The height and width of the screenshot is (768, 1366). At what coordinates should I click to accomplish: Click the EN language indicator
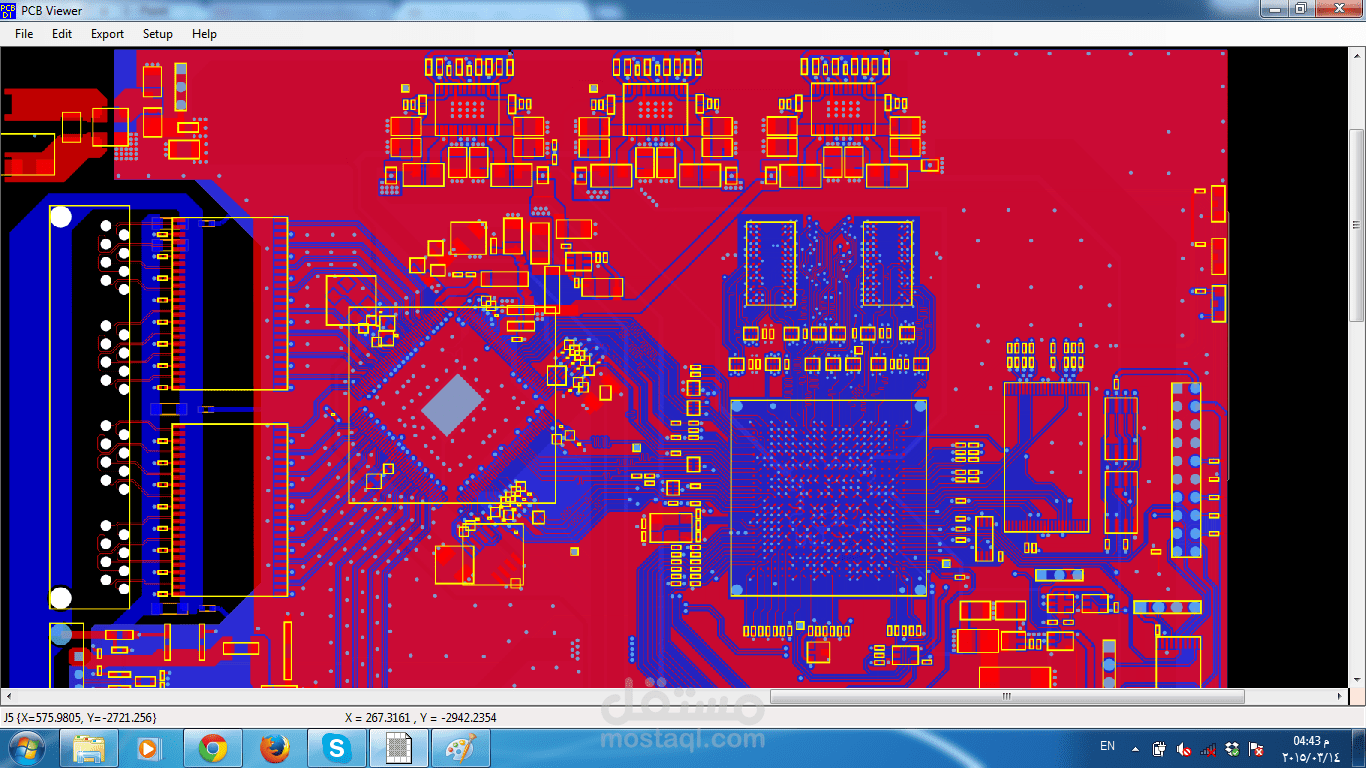click(1107, 746)
